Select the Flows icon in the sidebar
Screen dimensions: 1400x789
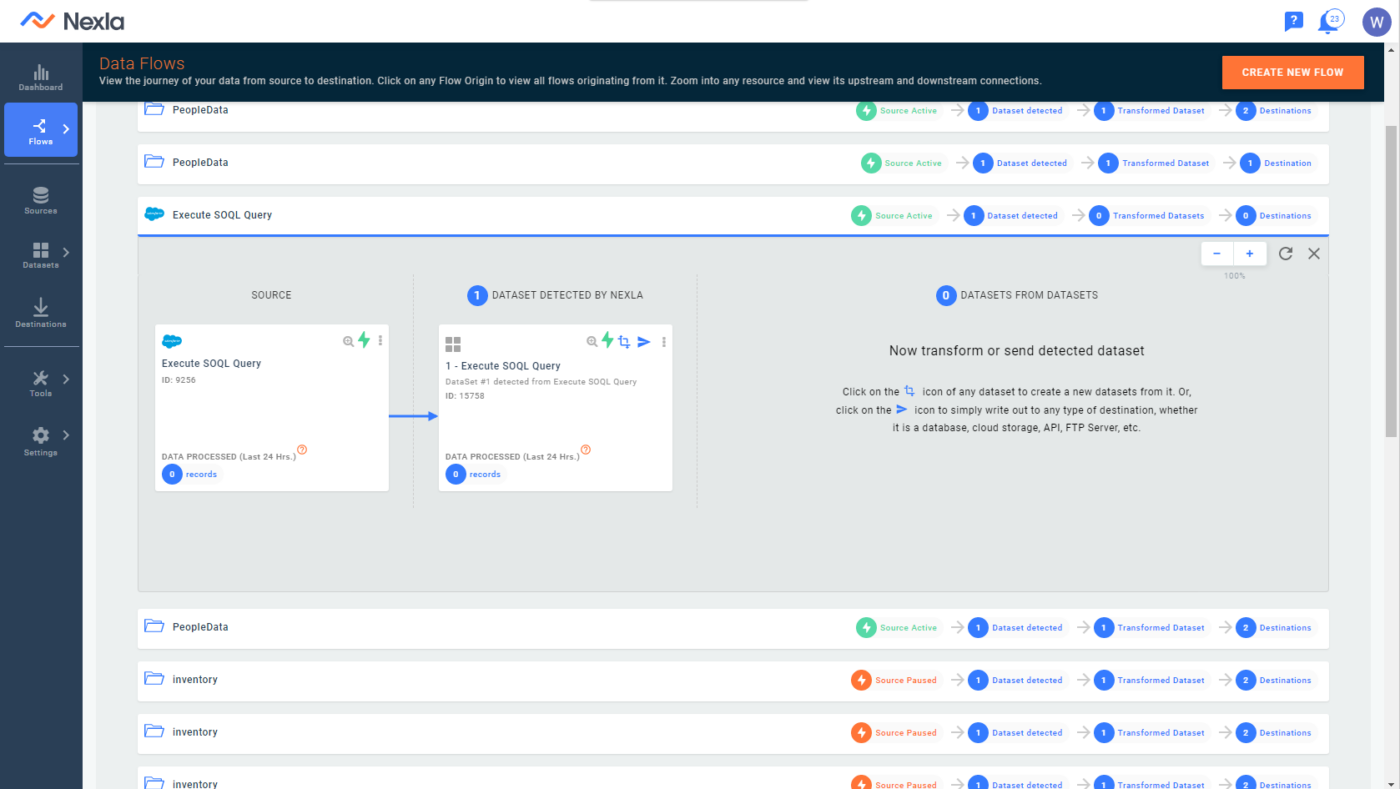[40, 129]
